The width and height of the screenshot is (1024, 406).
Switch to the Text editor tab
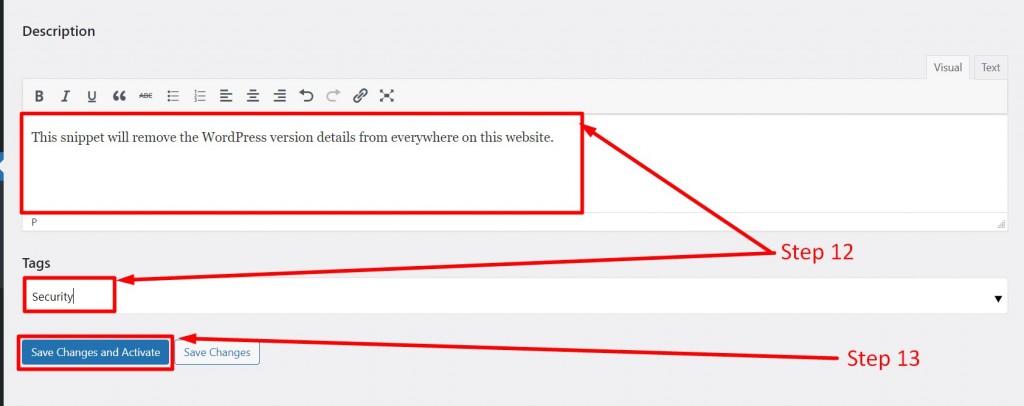click(990, 67)
